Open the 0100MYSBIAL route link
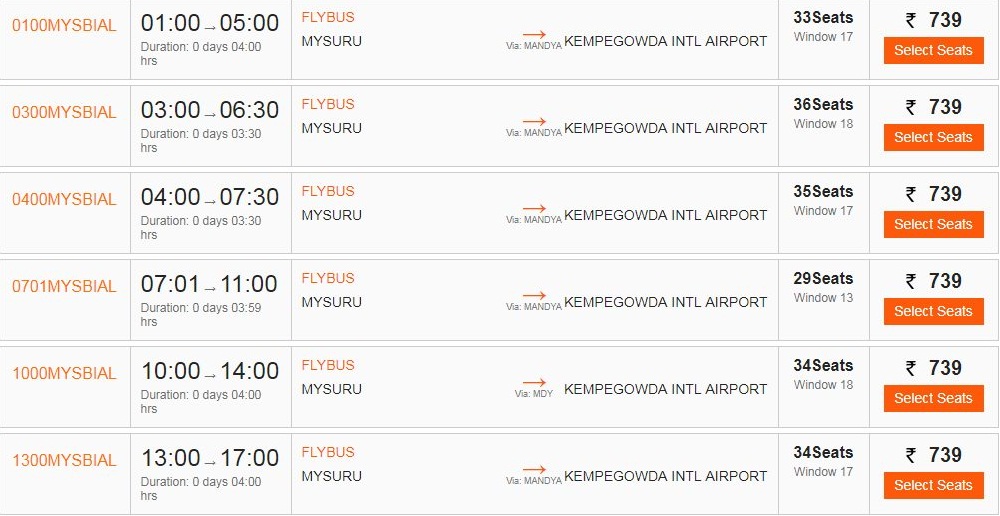 (64, 25)
